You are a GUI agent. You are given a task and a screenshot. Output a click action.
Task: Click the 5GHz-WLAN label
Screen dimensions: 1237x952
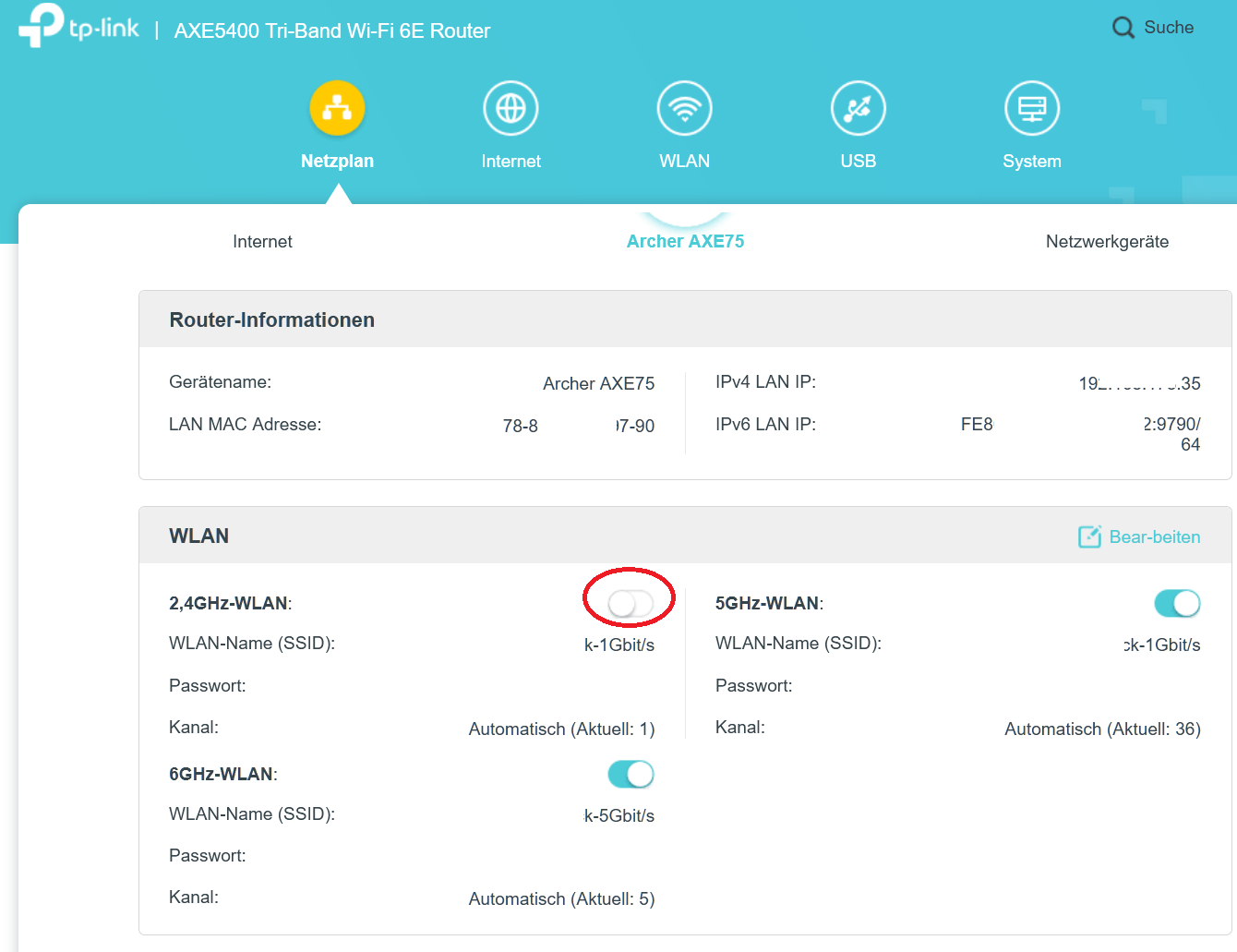pos(769,603)
